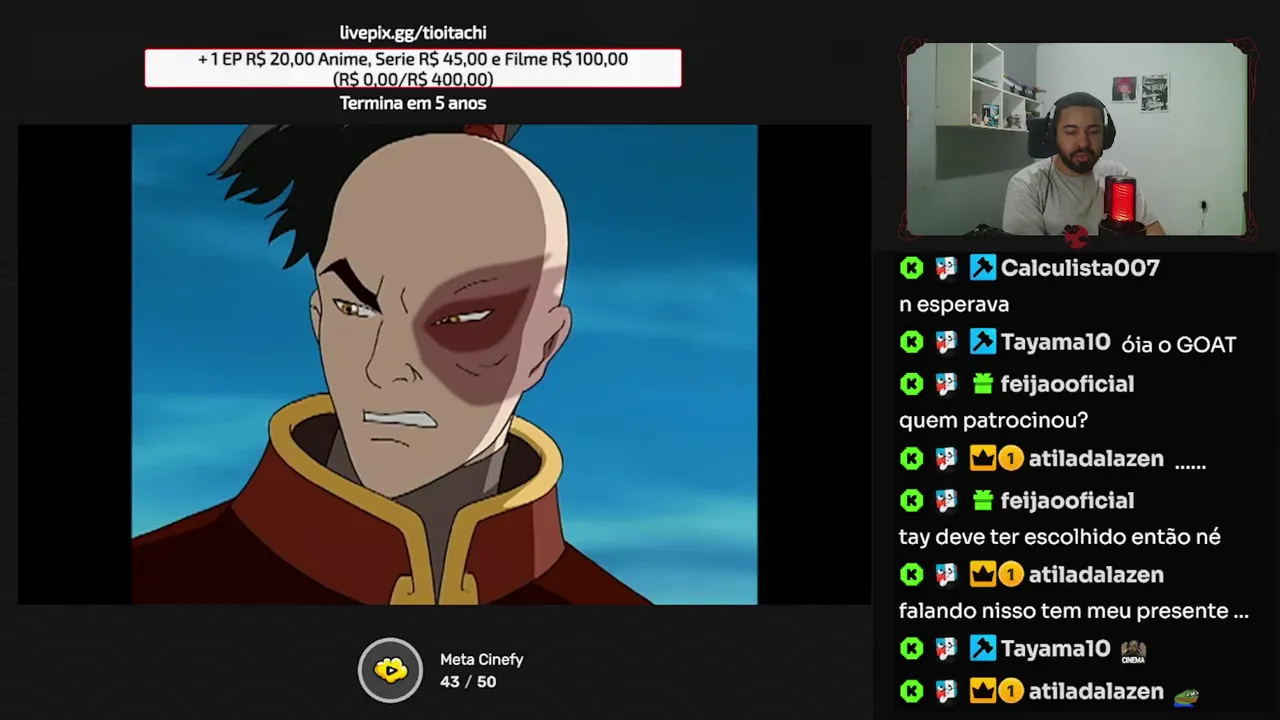1280x720 pixels.
Task: Click the Tayama10 username beside 'óia o GOAT'
Action: pyautogui.click(x=1055, y=343)
